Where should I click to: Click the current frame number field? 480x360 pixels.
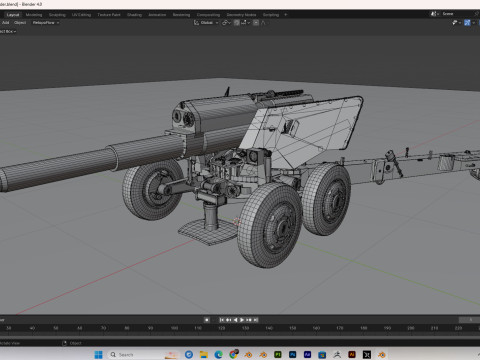click(469, 320)
